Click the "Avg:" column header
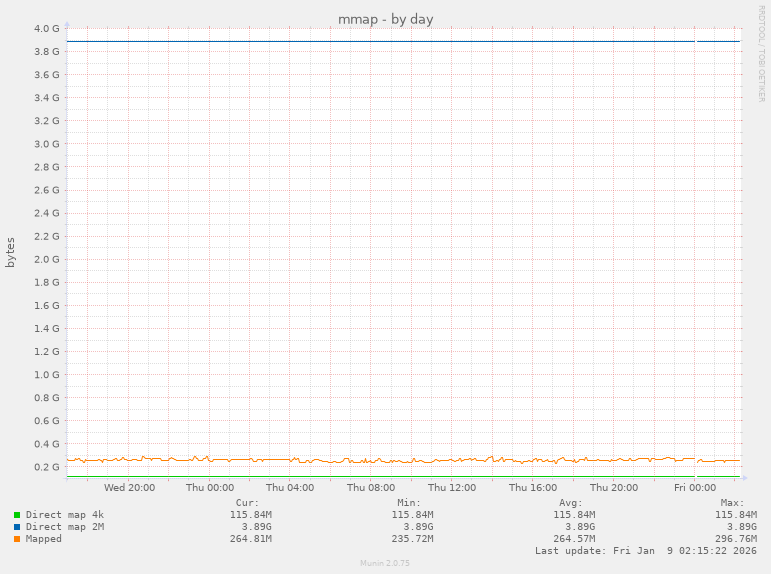Screen dimensions: 771x574 (x=570, y=502)
